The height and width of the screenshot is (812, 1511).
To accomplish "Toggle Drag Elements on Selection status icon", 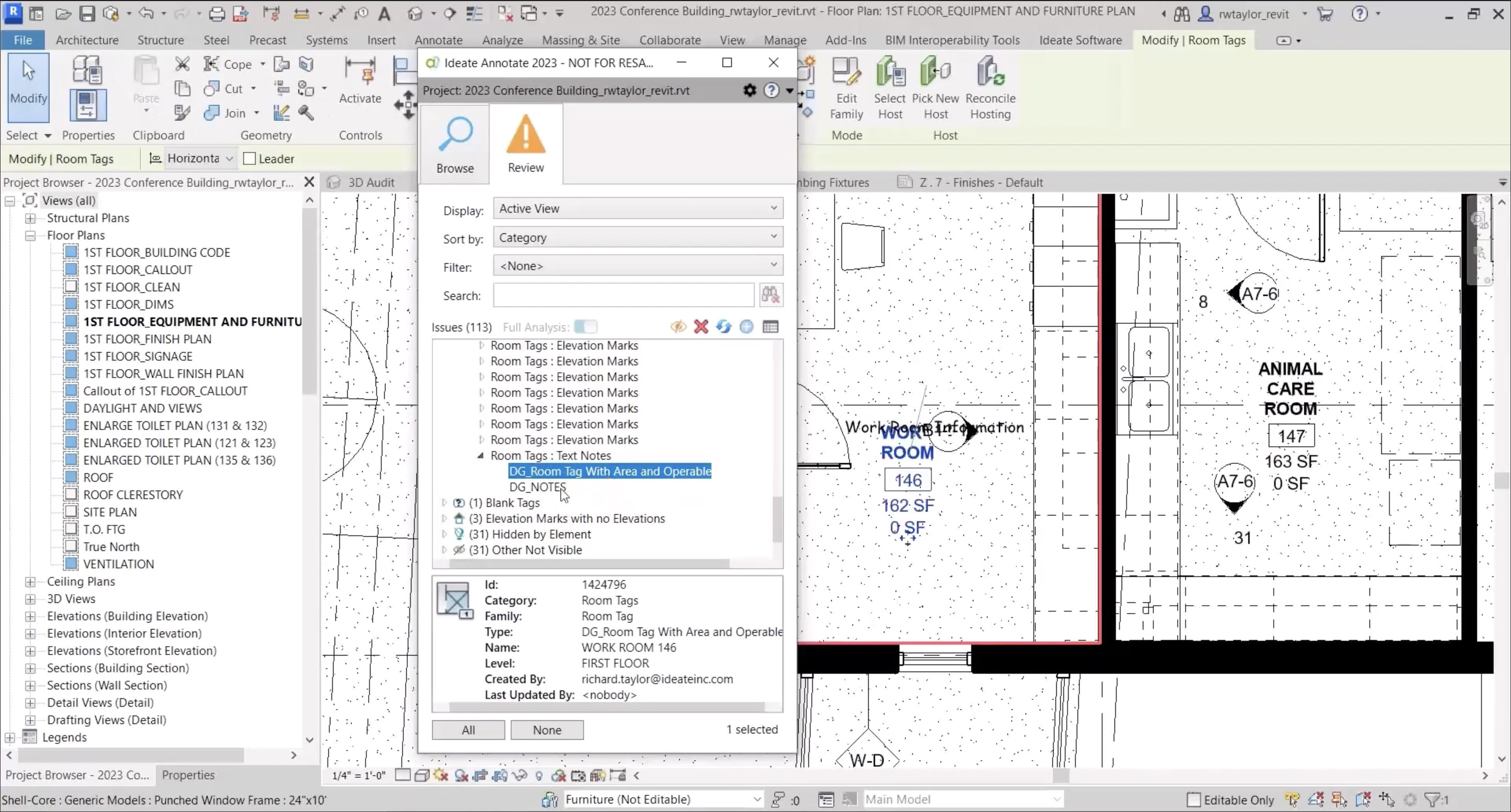I will pos(1387,800).
